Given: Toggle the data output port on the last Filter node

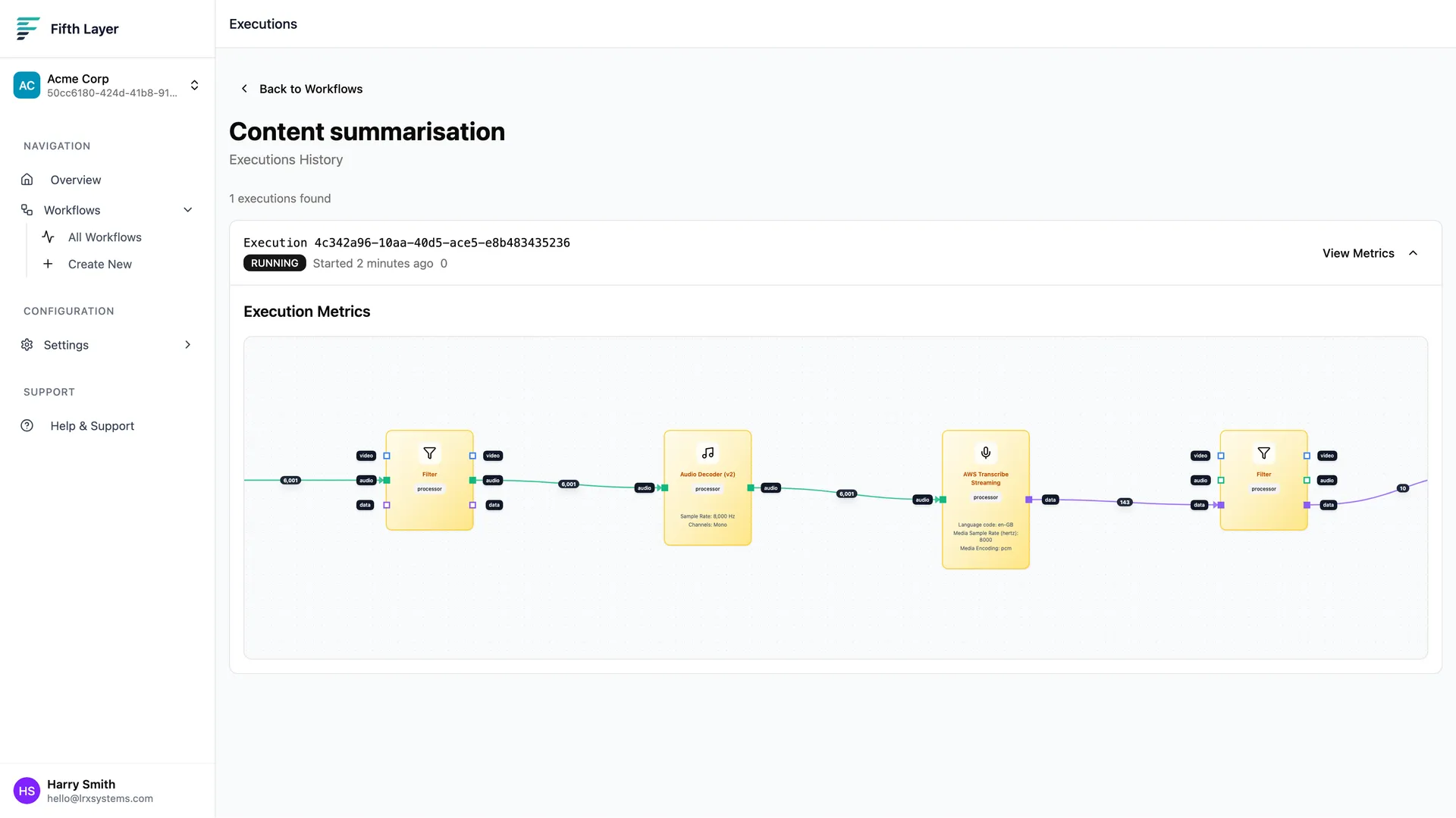Looking at the screenshot, I should click(x=1307, y=505).
